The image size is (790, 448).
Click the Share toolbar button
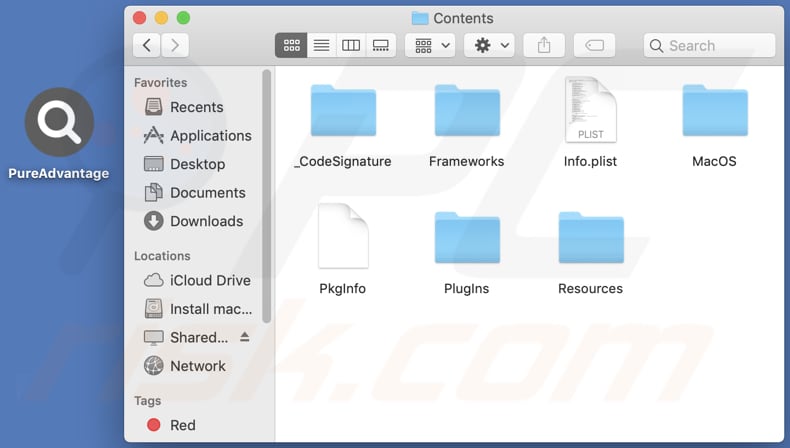coord(544,45)
